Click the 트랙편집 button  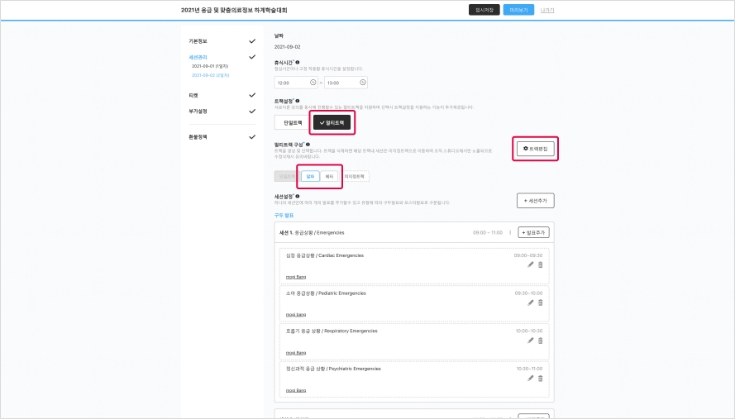click(x=534, y=148)
